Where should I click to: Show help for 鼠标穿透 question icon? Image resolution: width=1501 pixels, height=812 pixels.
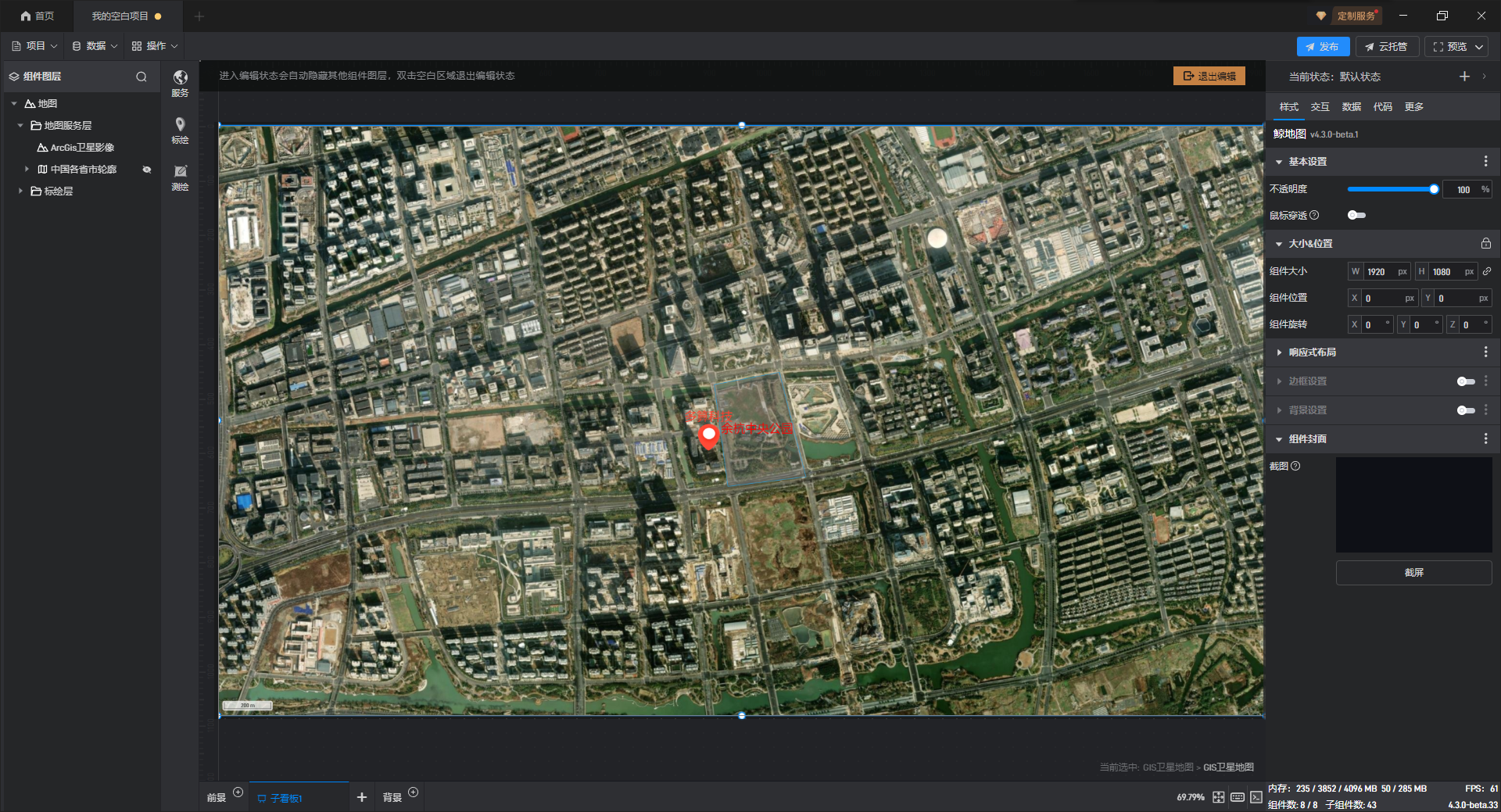(x=1314, y=215)
